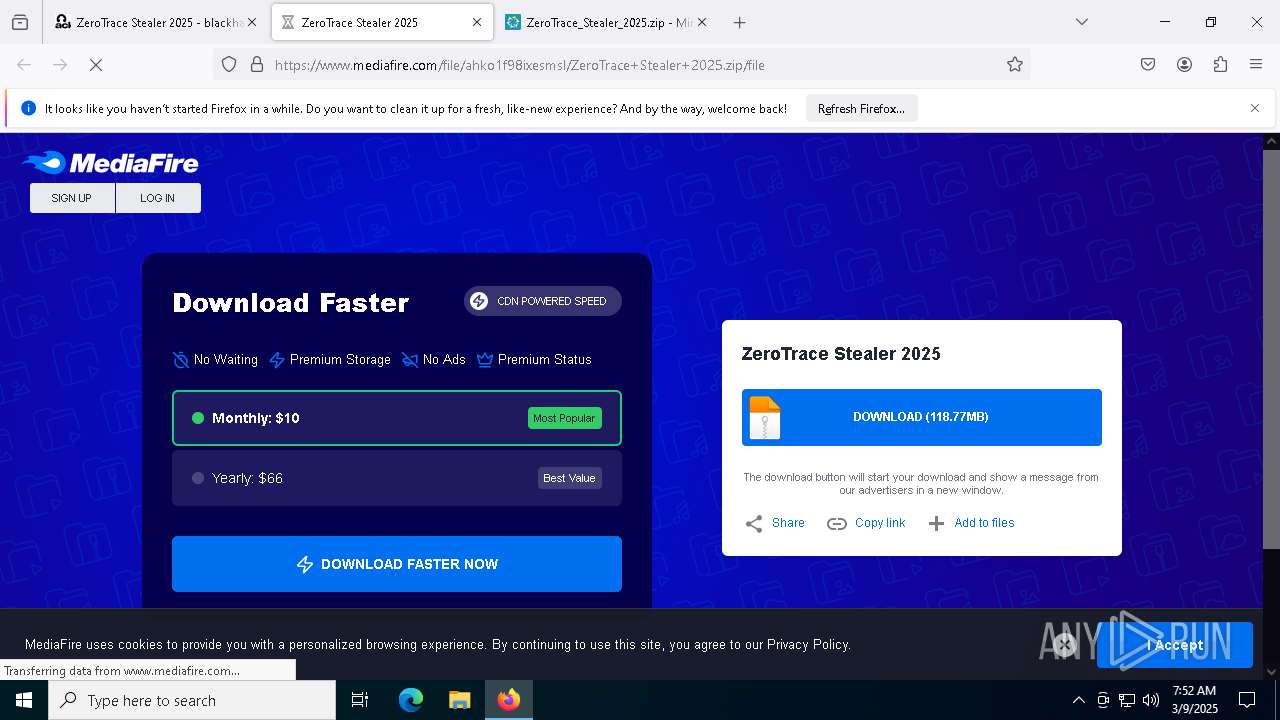
Task: Open Firefox account icon
Action: point(1184,65)
